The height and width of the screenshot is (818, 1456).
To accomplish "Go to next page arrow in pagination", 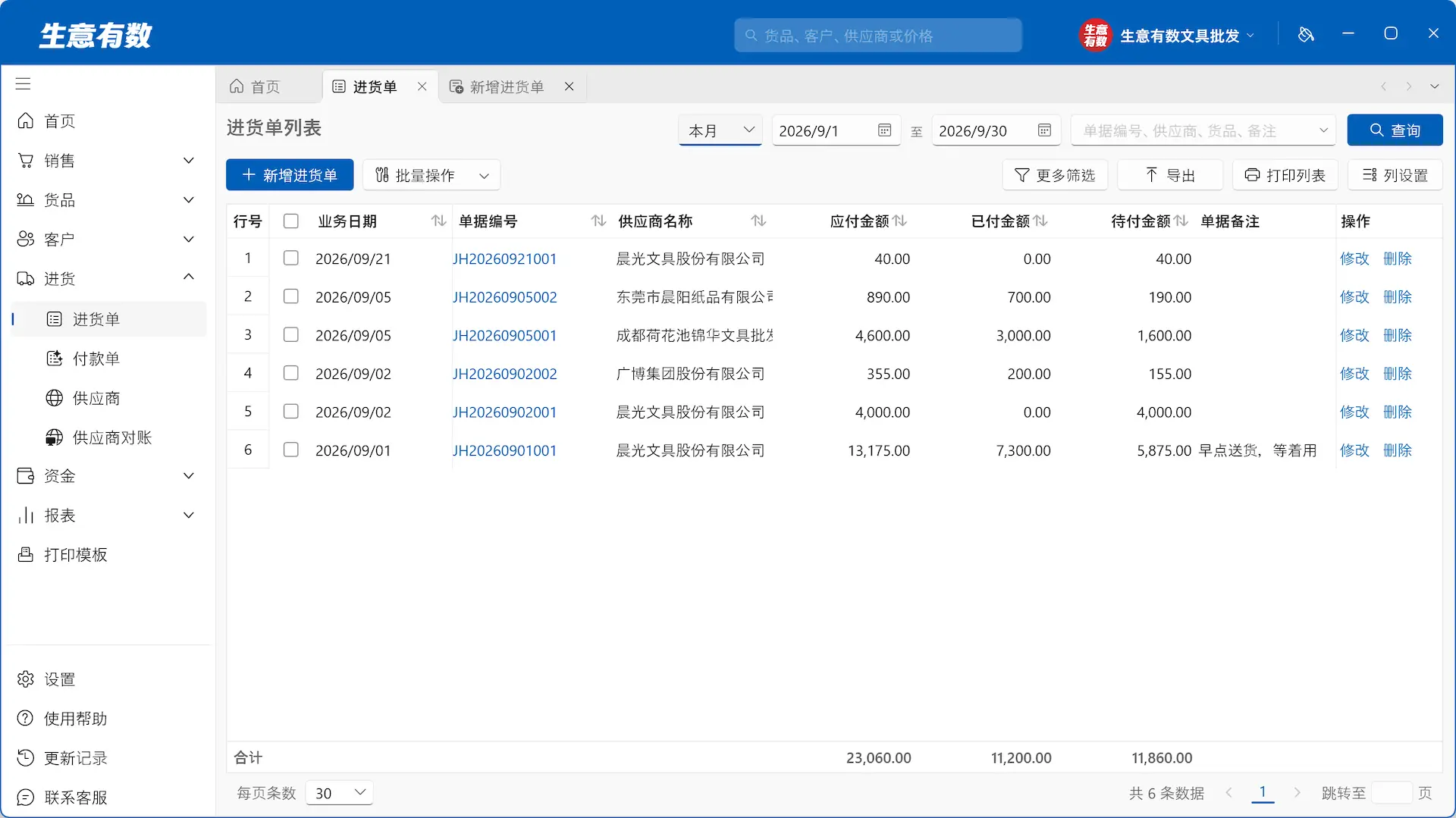I will (1297, 792).
